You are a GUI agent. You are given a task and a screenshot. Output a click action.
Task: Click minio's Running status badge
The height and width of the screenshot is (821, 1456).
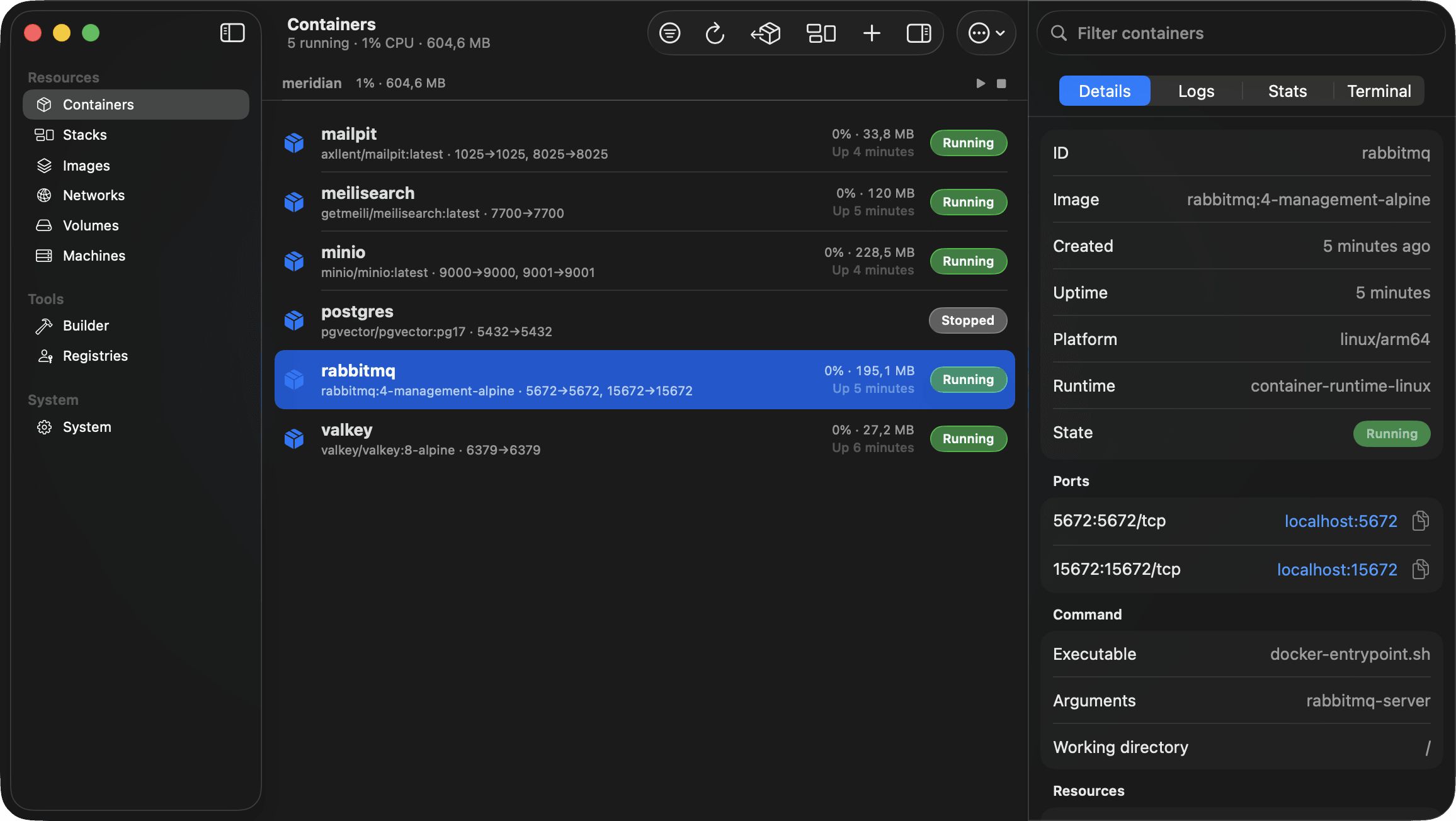pos(968,261)
